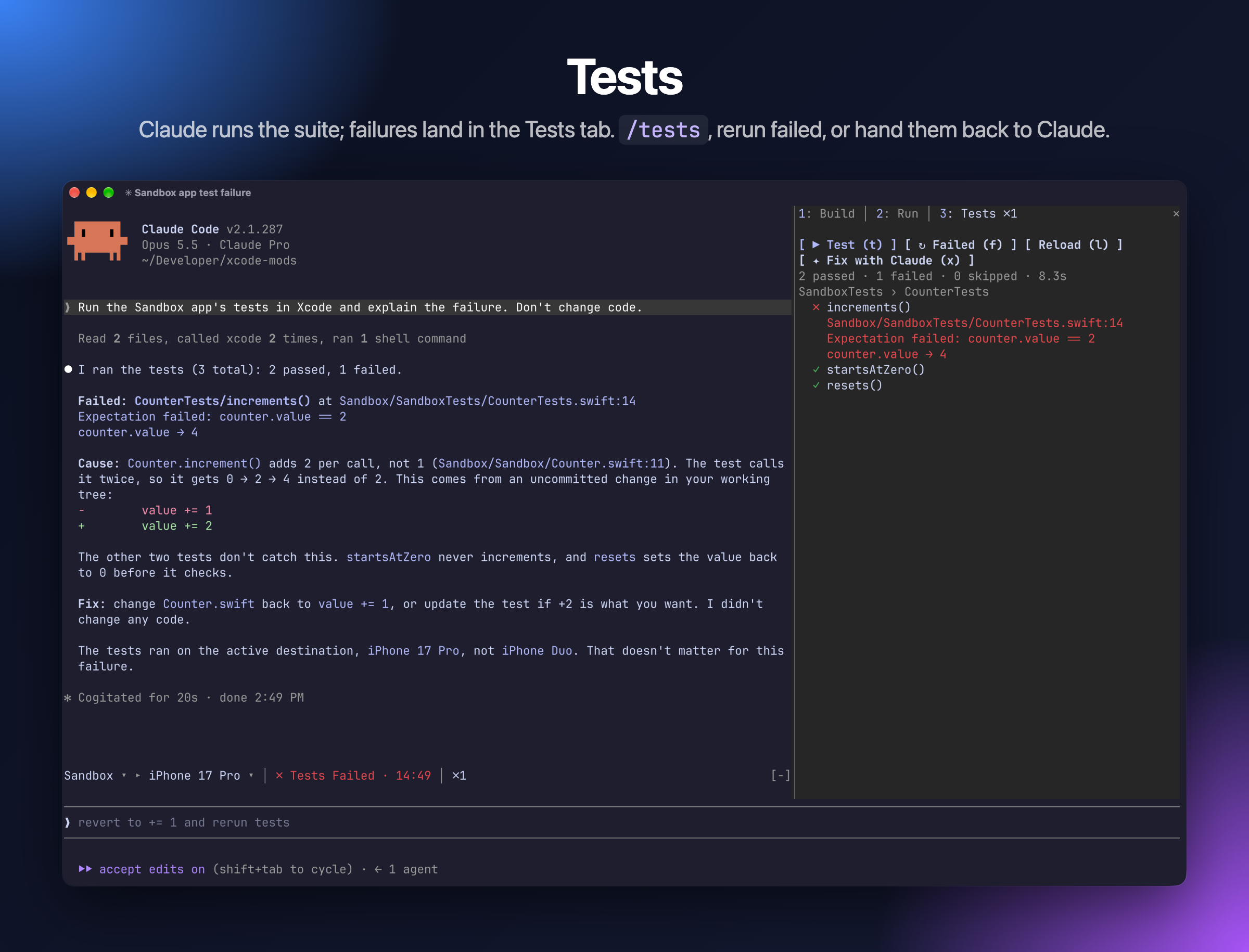Close the side panel with the × icon
Image resolution: width=1249 pixels, height=952 pixels.
[1176, 214]
